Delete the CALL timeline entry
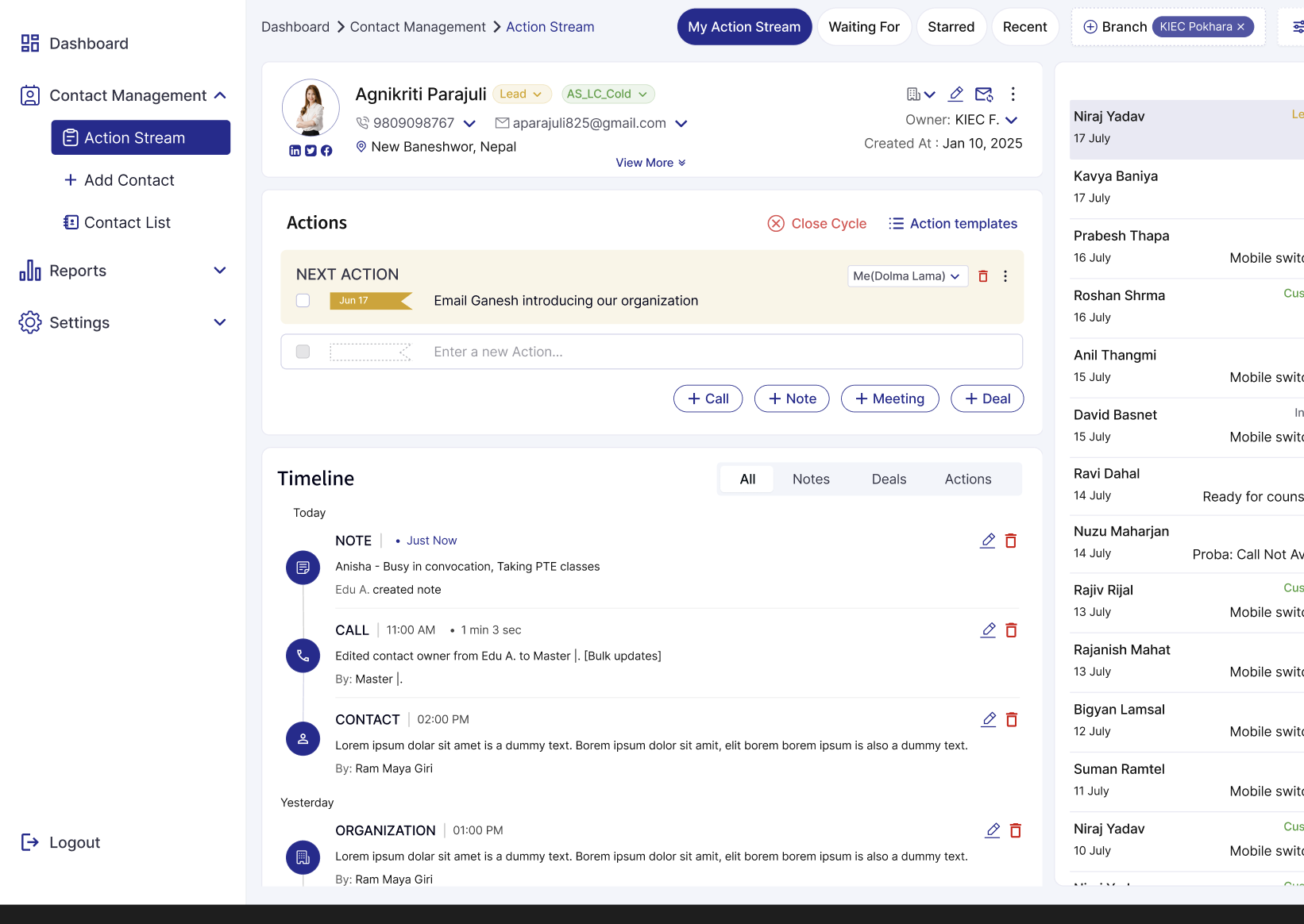 pyautogui.click(x=1011, y=630)
